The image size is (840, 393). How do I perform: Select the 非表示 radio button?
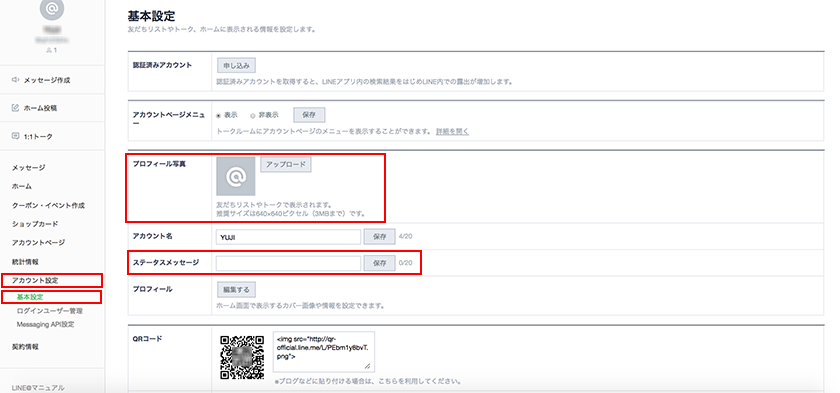[x=252, y=115]
